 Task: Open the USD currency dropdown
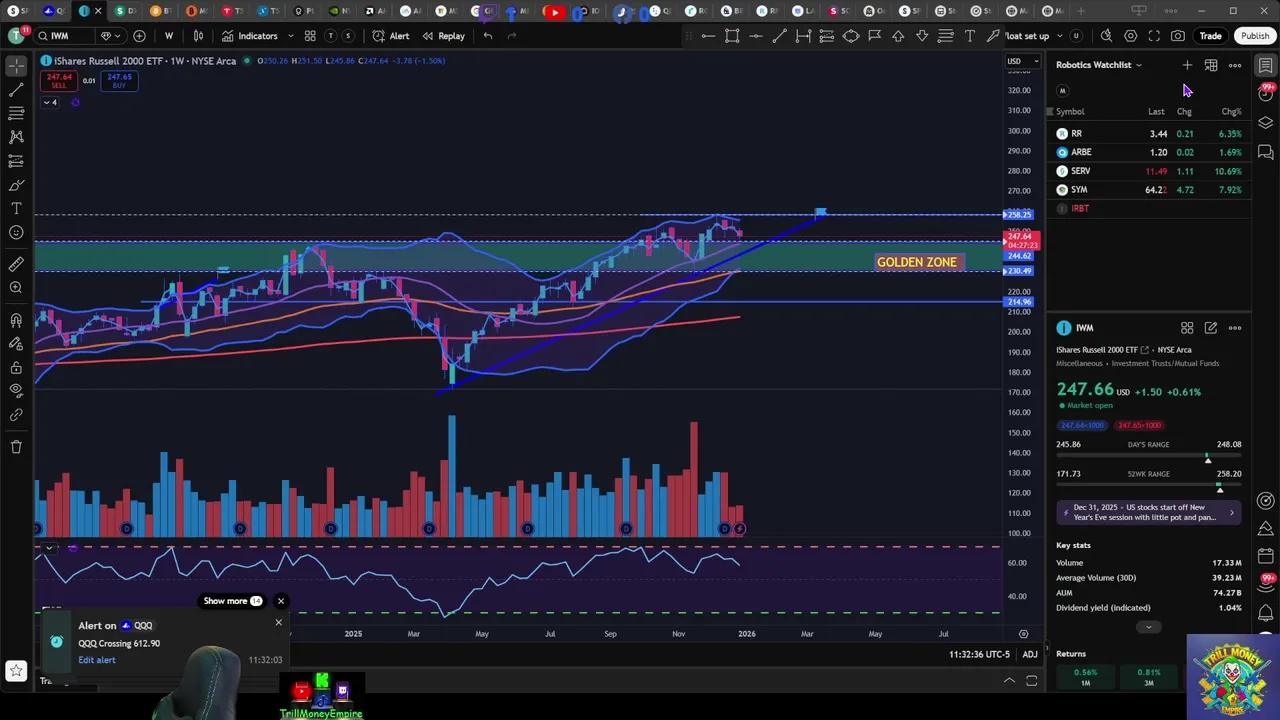[1022, 61]
